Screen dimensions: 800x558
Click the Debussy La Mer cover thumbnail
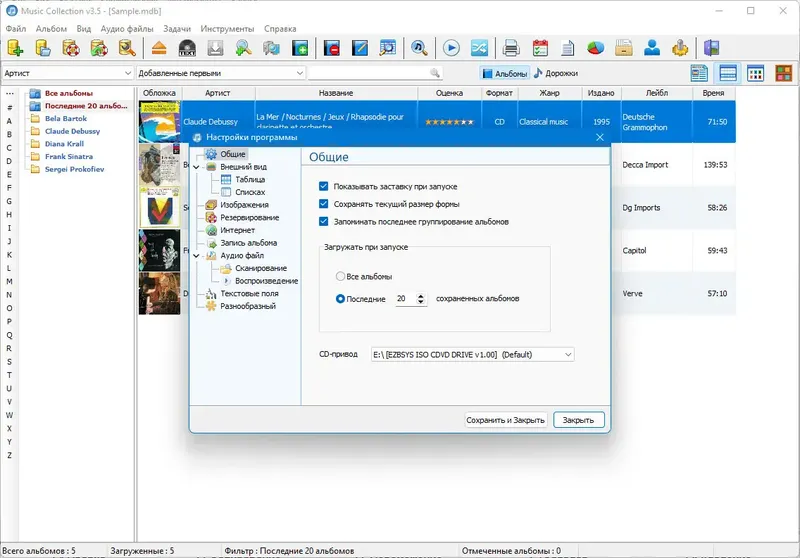[x=160, y=121]
